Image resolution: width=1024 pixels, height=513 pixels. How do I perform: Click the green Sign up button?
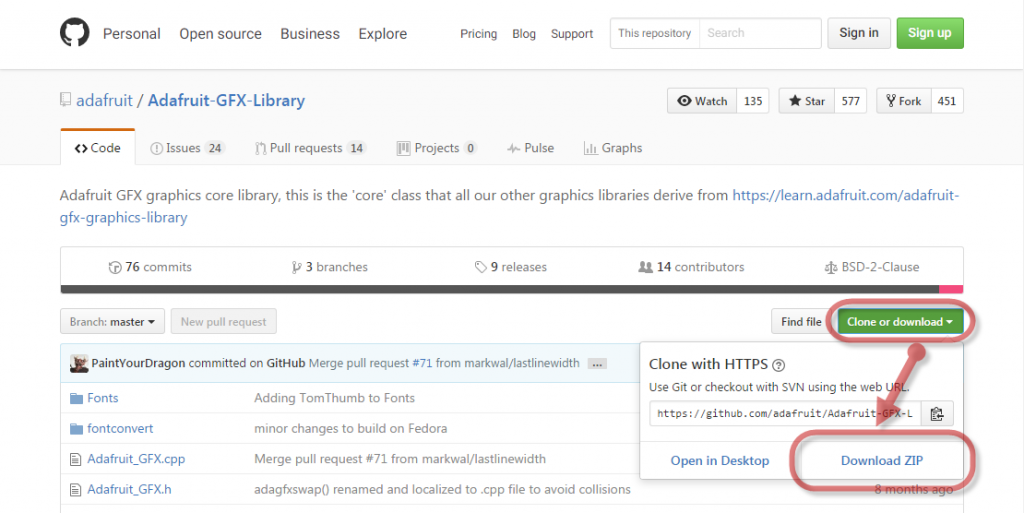(930, 33)
